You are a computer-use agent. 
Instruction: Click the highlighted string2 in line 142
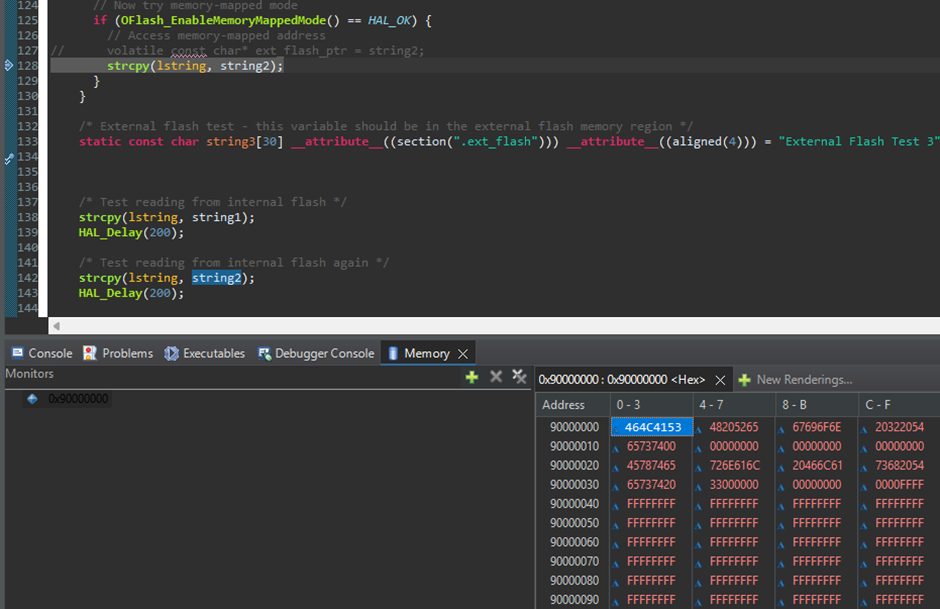(x=216, y=278)
